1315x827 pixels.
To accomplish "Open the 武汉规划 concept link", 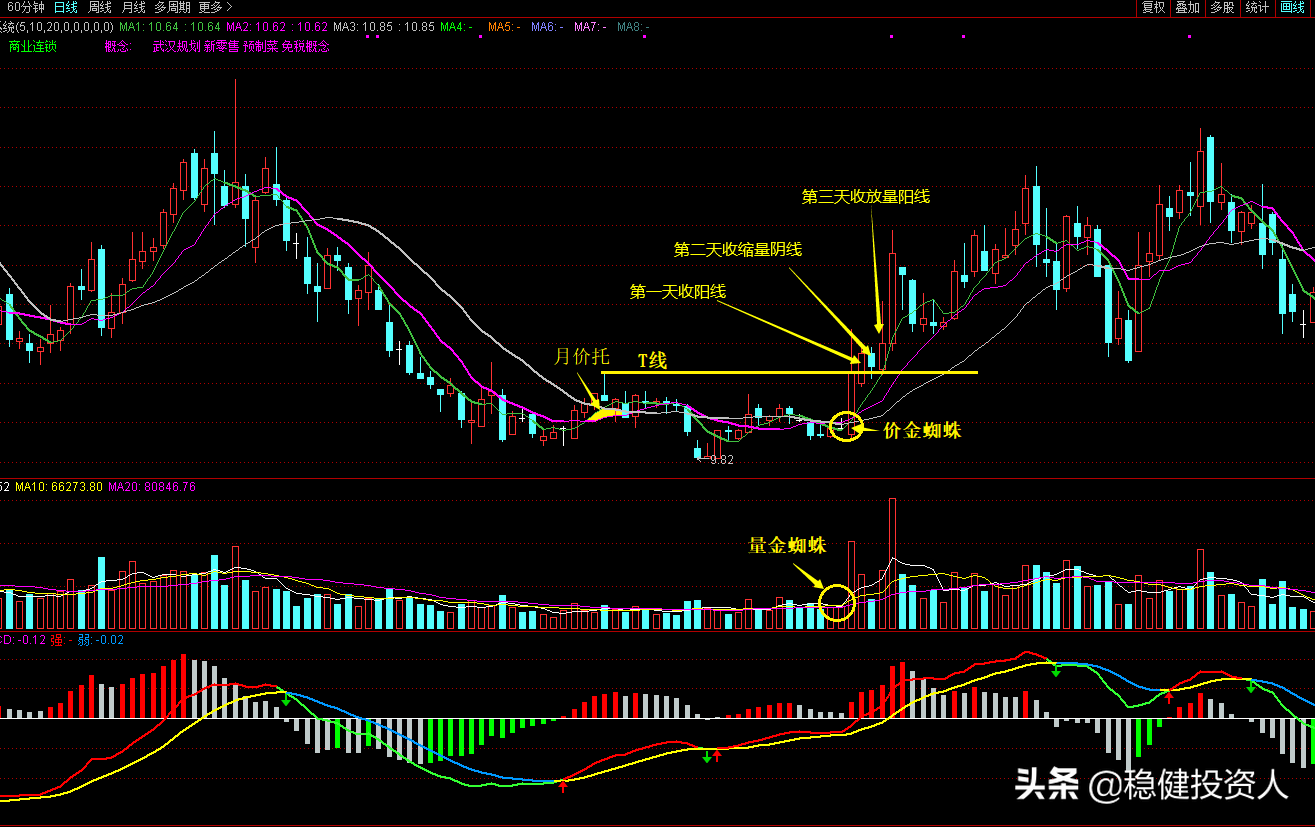I will pyautogui.click(x=176, y=46).
